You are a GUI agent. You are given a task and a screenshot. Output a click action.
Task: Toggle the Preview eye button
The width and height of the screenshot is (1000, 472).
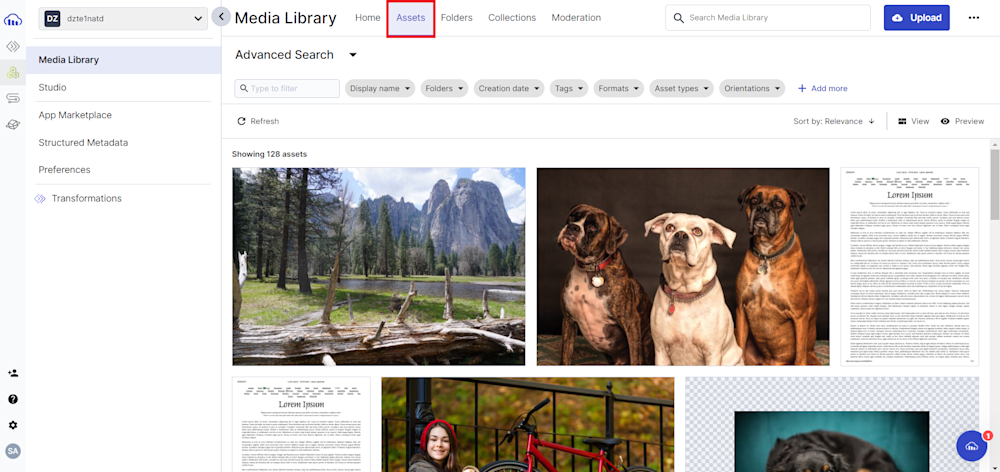coord(962,121)
